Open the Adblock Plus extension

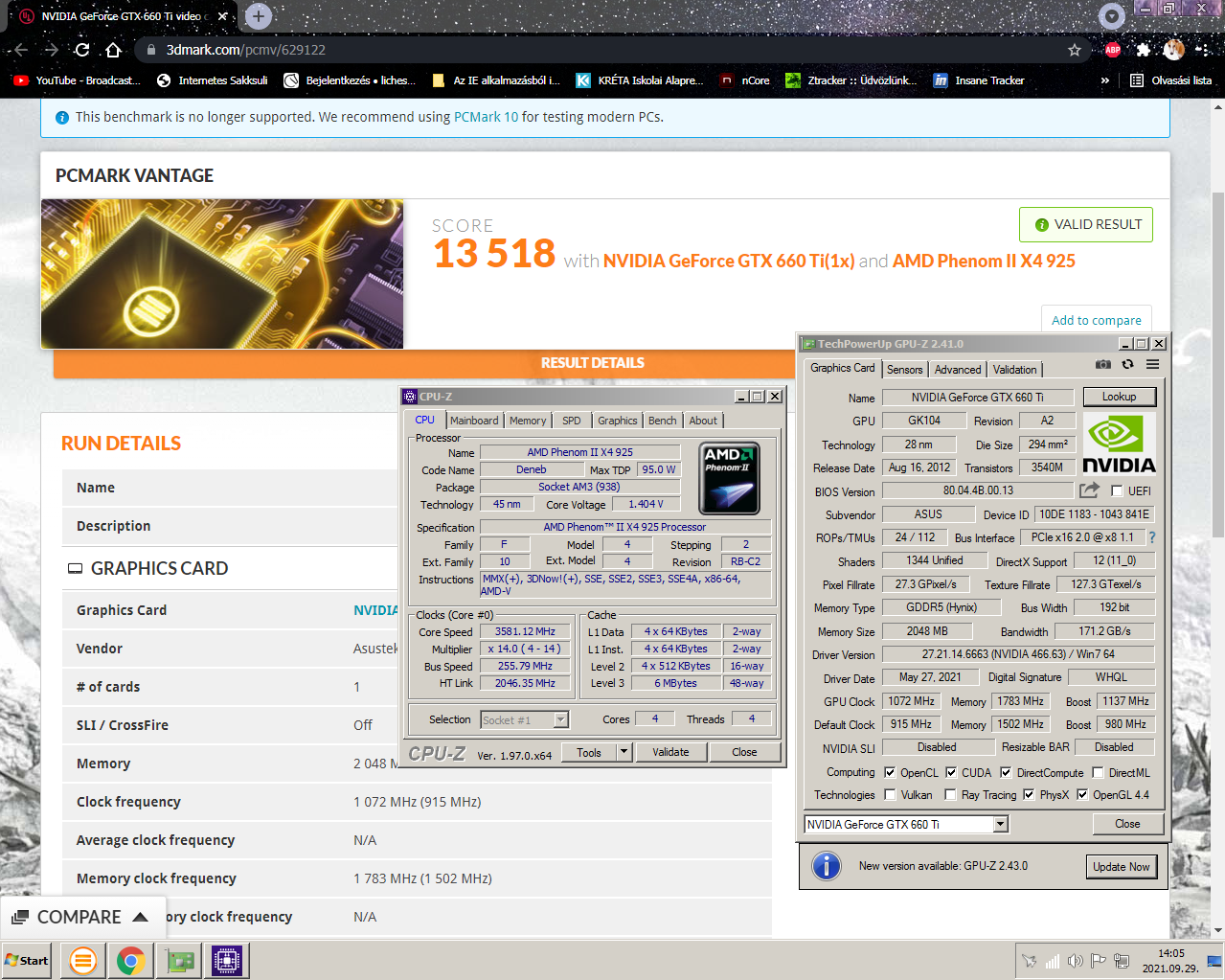[x=1113, y=50]
